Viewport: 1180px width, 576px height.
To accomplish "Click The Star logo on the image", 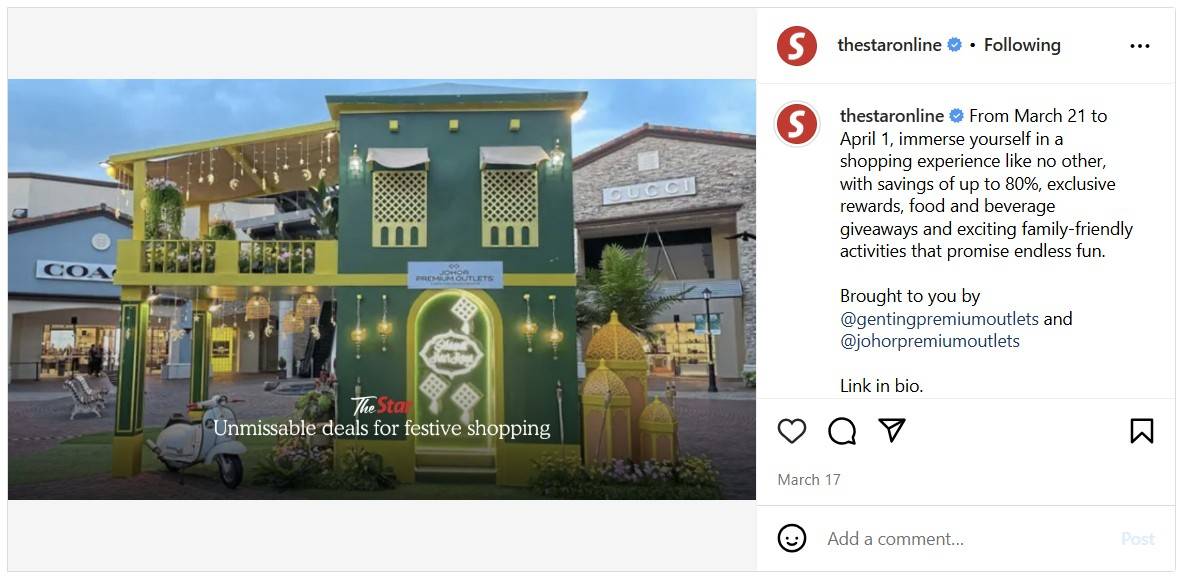I will [382, 407].
